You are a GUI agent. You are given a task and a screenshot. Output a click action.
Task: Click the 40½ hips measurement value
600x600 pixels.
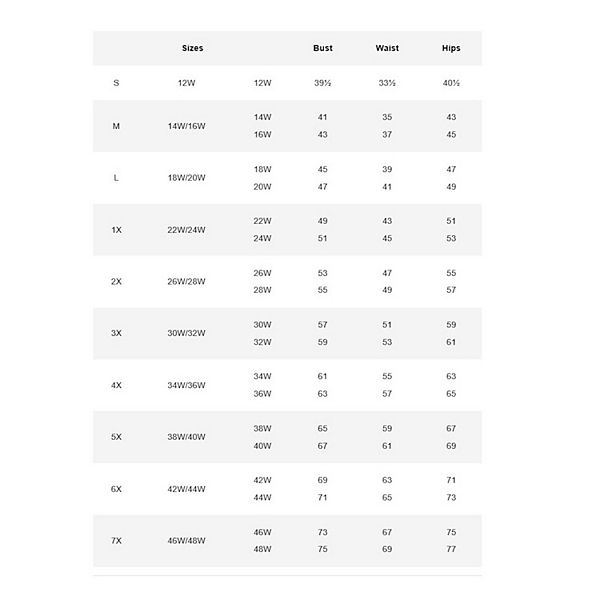click(x=451, y=83)
